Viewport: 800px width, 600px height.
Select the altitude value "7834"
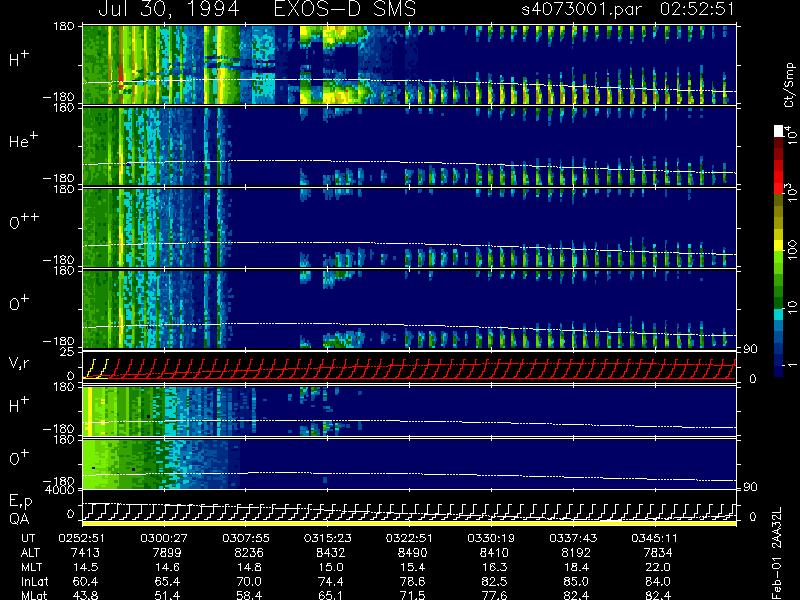(658, 553)
